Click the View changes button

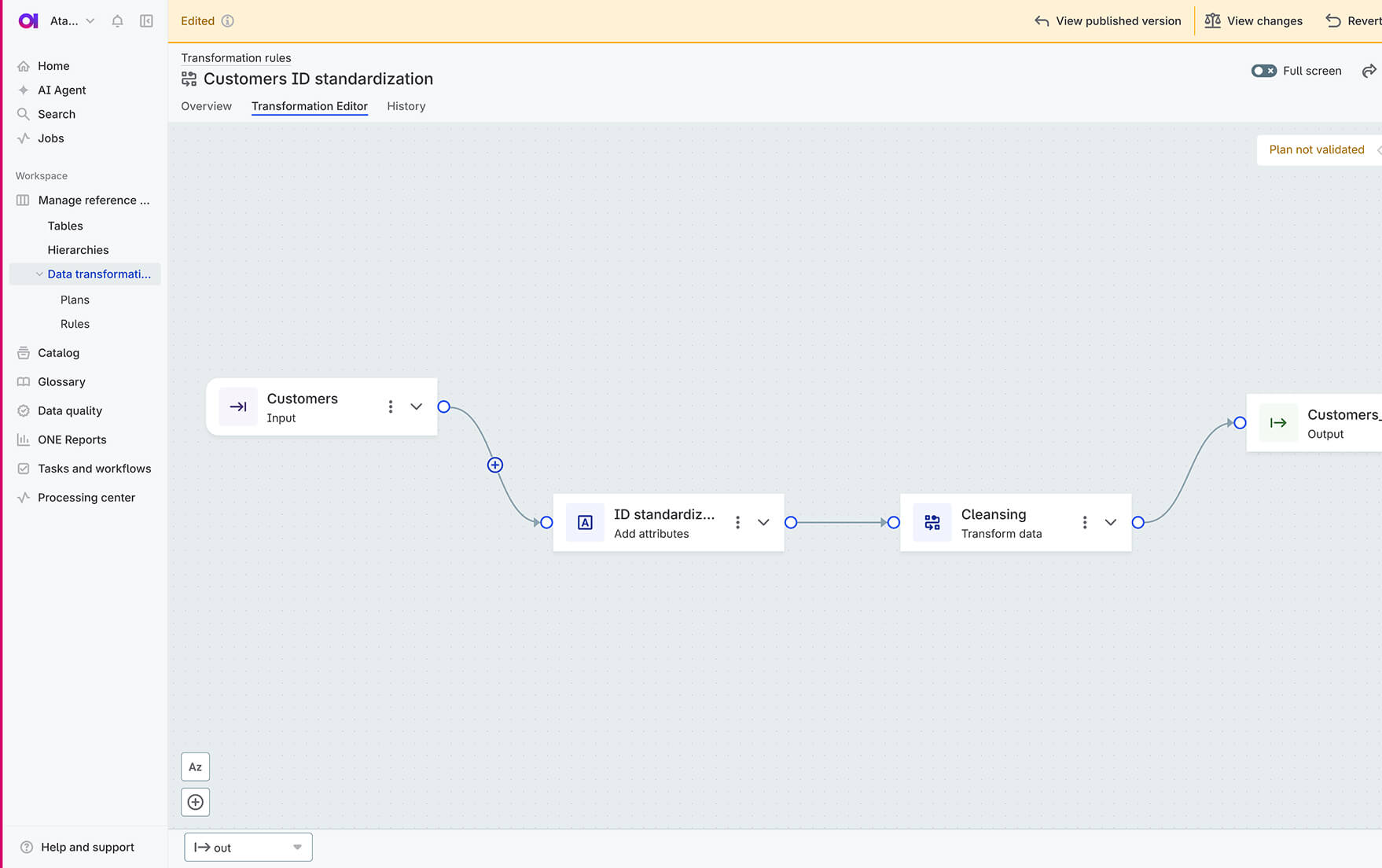coord(1254,21)
